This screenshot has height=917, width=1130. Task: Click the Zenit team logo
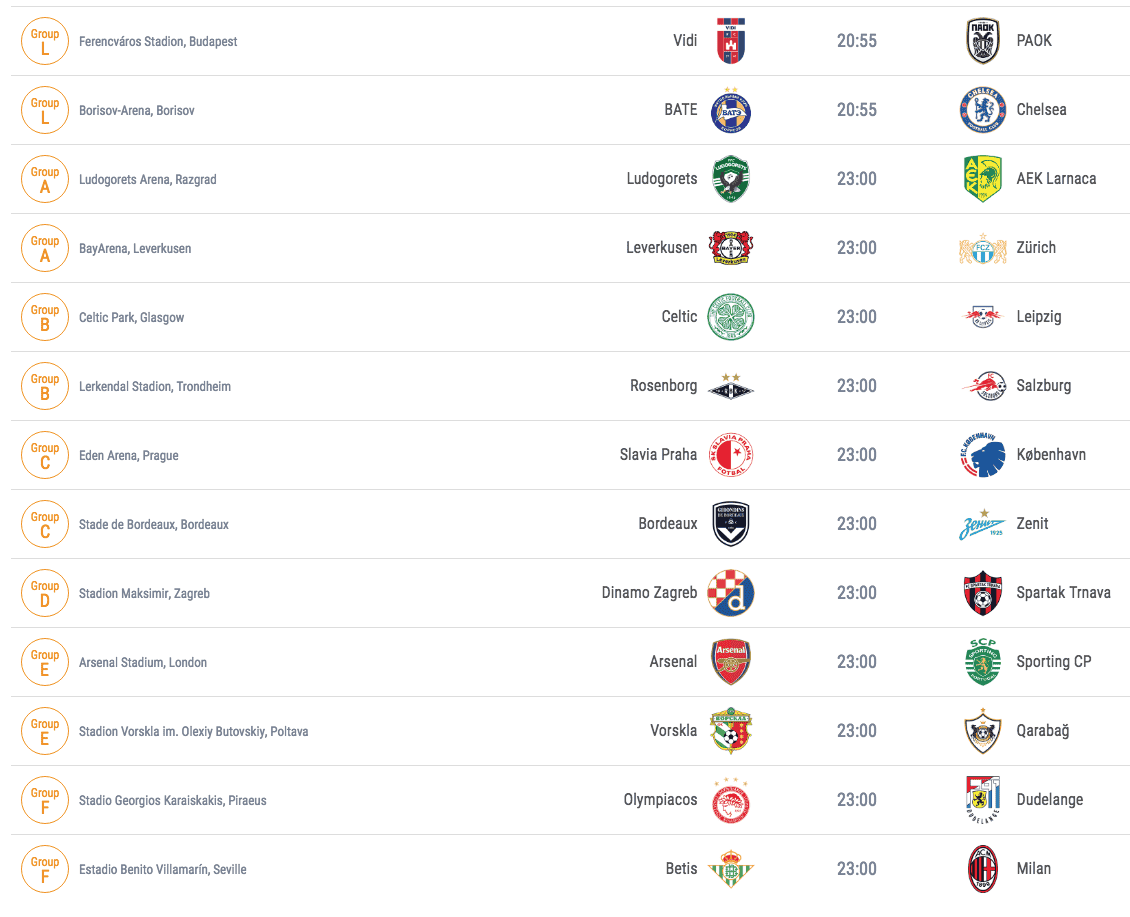[x=982, y=524]
